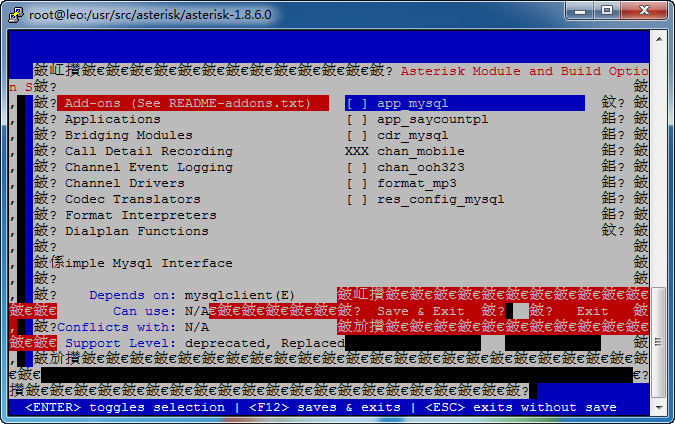This screenshot has width=675, height=424.
Task: Minimize the PuTTY window
Action: [x=580, y=10]
